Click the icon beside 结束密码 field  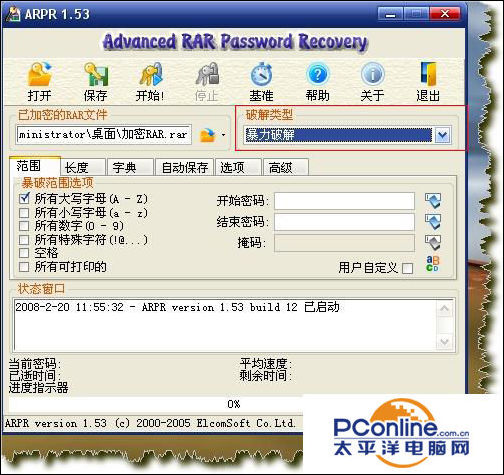tap(433, 222)
